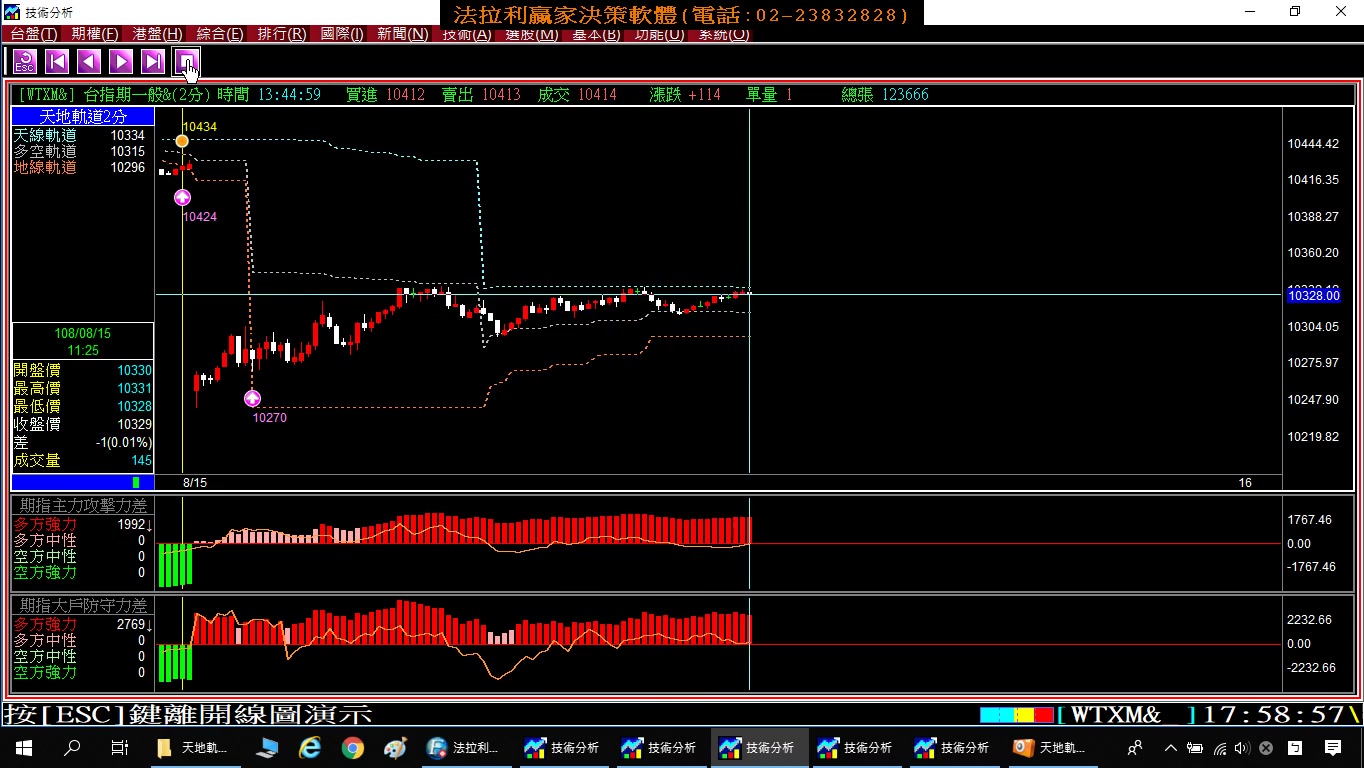Open the Paint palette taskbar icon
Screen dimensions: 1364x768
click(395, 747)
